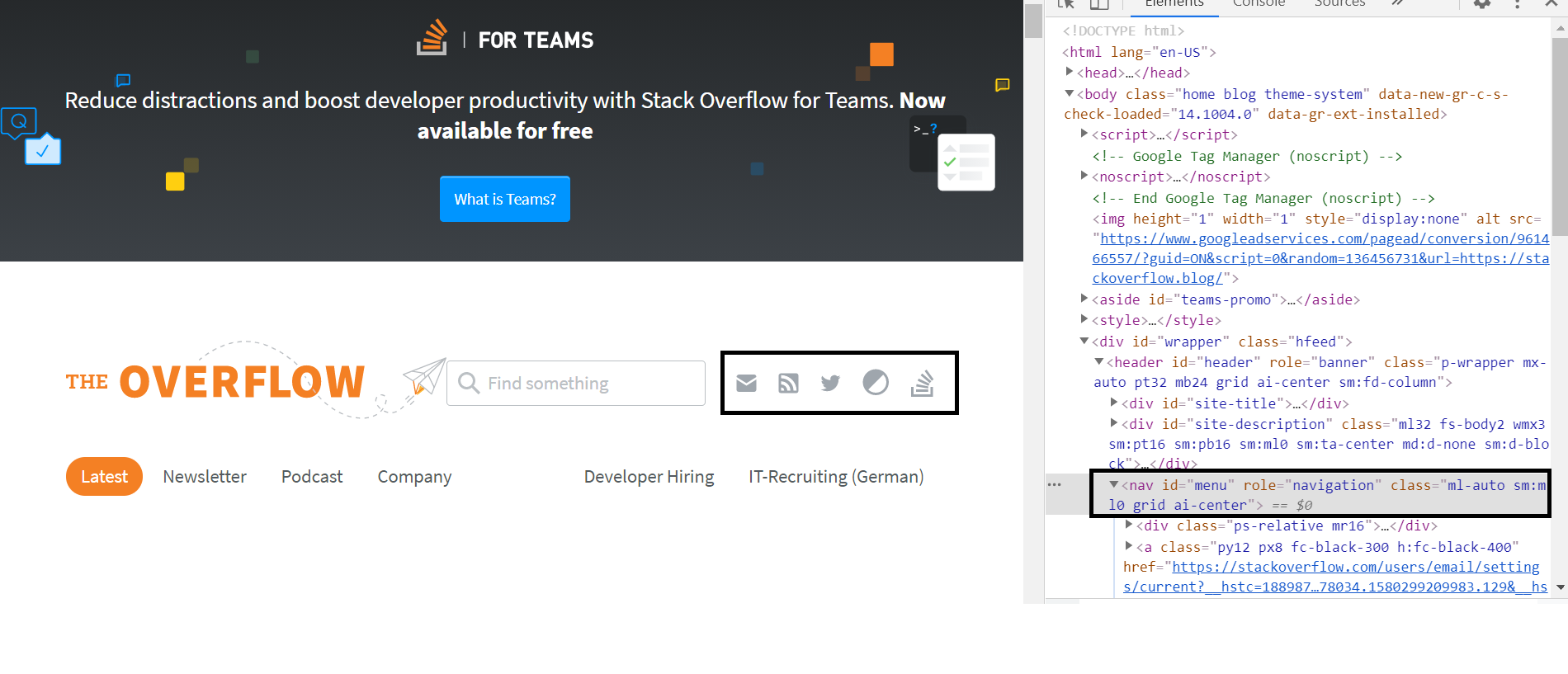Go to Developer Hiring link
Screen dimensions: 1568x674
click(x=649, y=477)
